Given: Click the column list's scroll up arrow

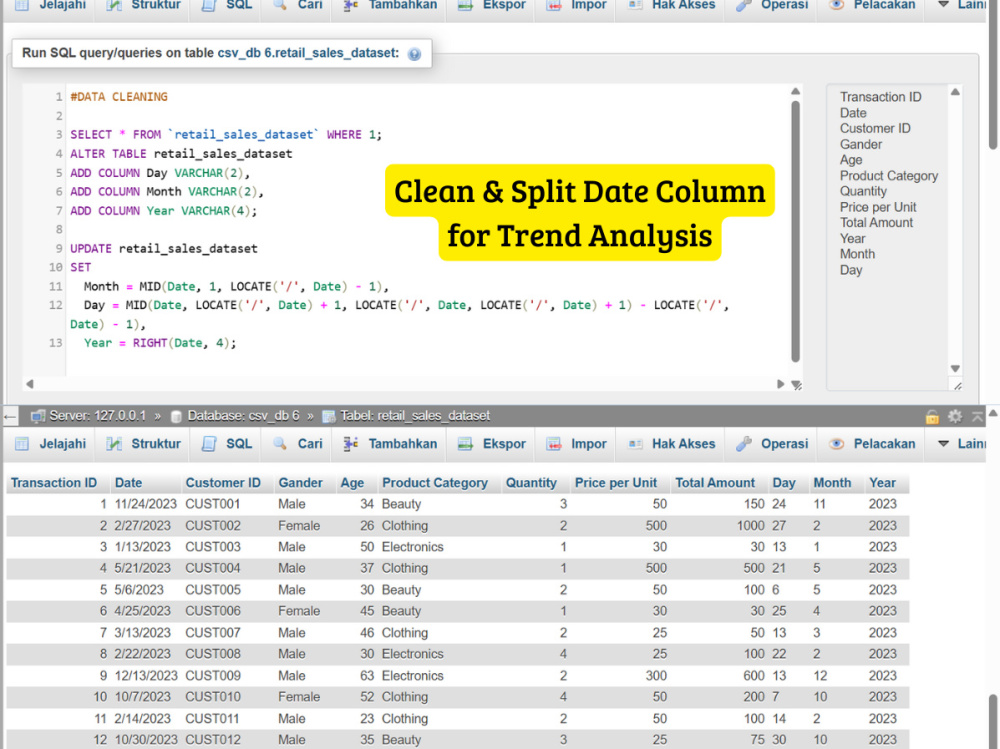Looking at the screenshot, I should pos(955,92).
